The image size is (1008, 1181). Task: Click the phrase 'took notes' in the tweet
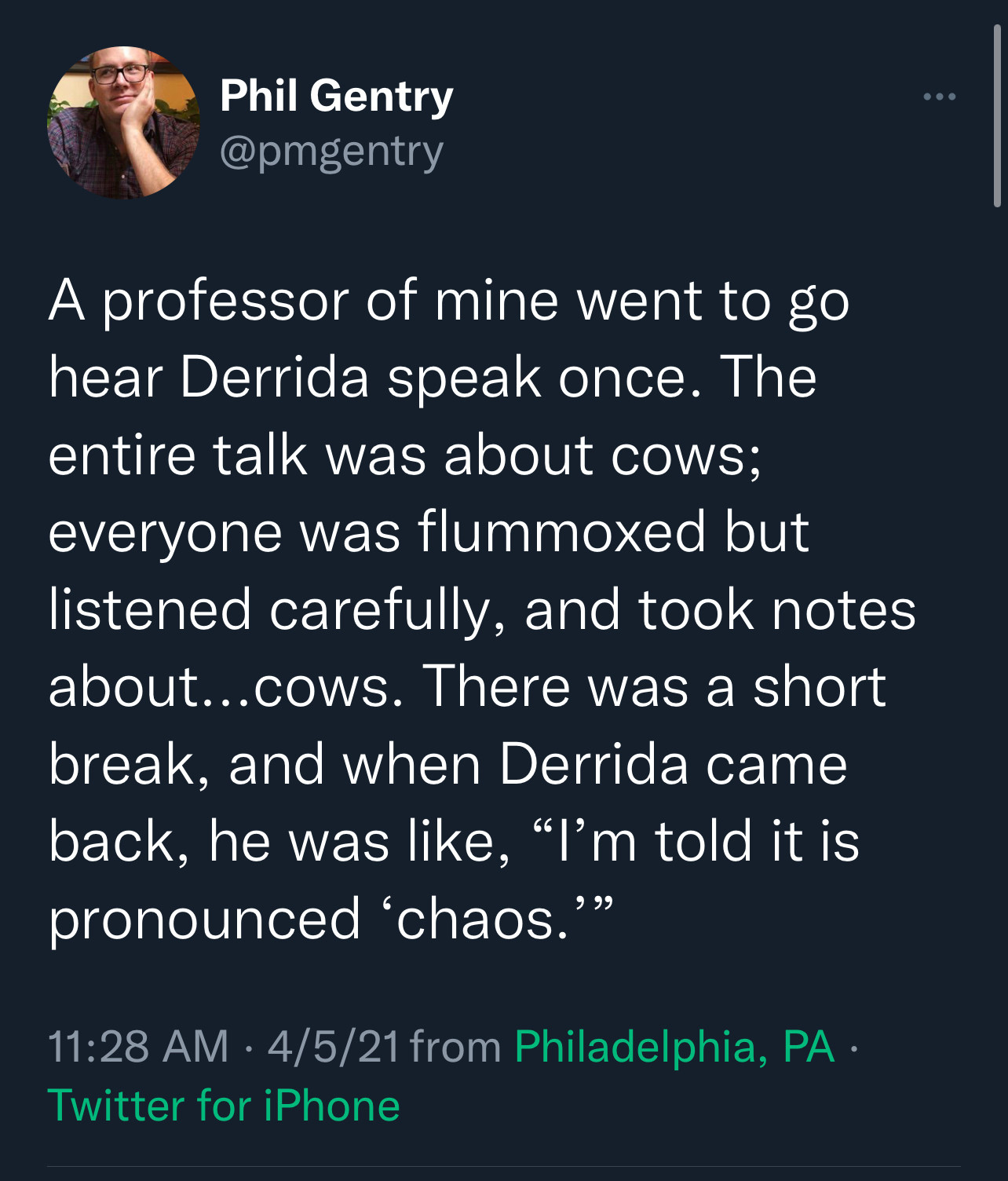[x=777, y=610]
